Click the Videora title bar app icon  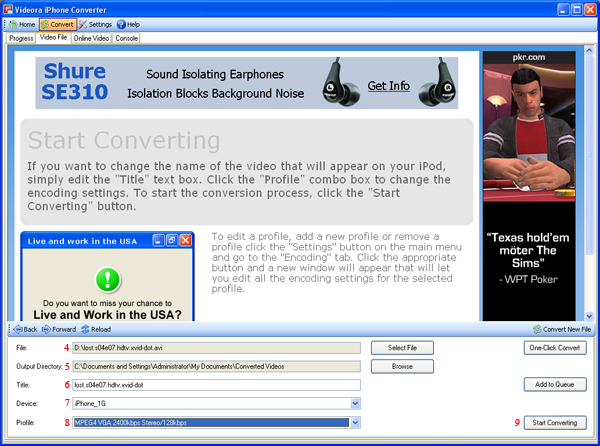tap(8, 9)
